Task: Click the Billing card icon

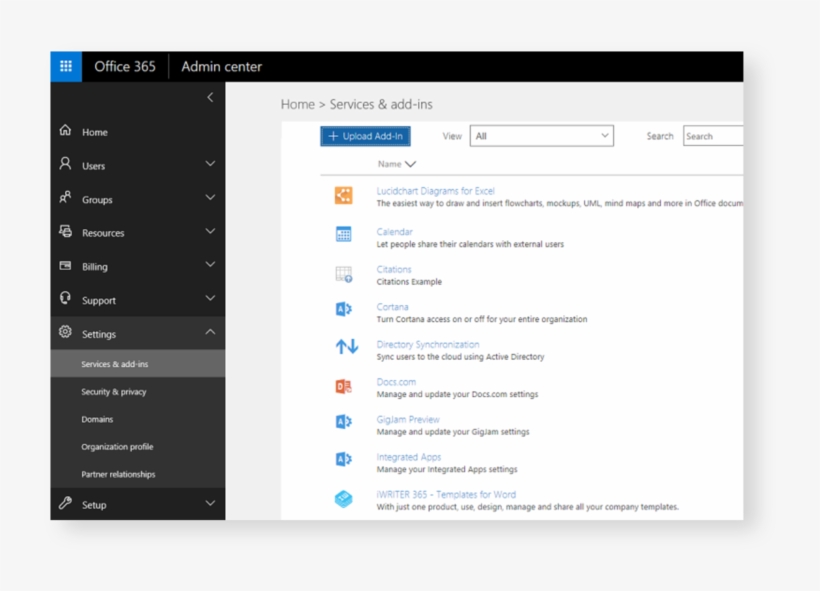Action: (65, 266)
